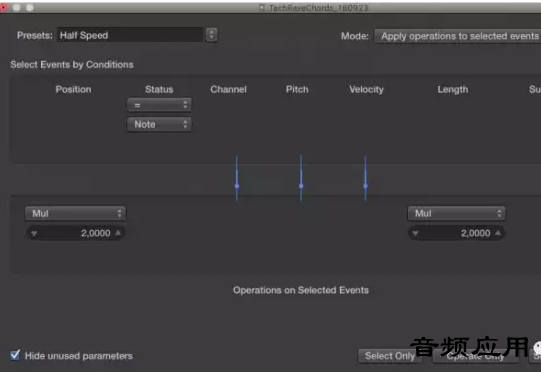Click the Pitch routing line node

click(x=301, y=186)
